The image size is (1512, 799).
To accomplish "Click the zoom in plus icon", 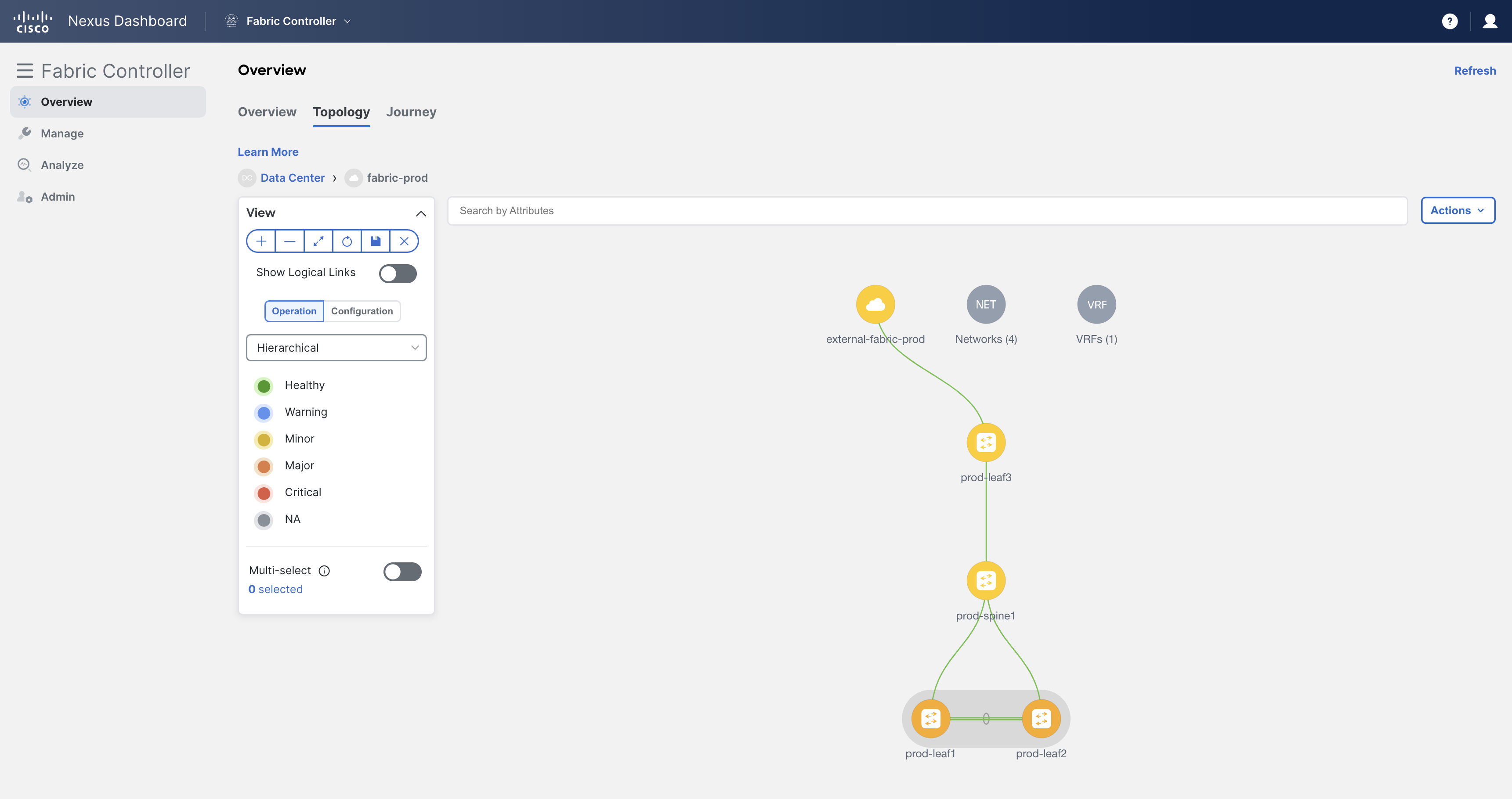I will click(x=261, y=241).
